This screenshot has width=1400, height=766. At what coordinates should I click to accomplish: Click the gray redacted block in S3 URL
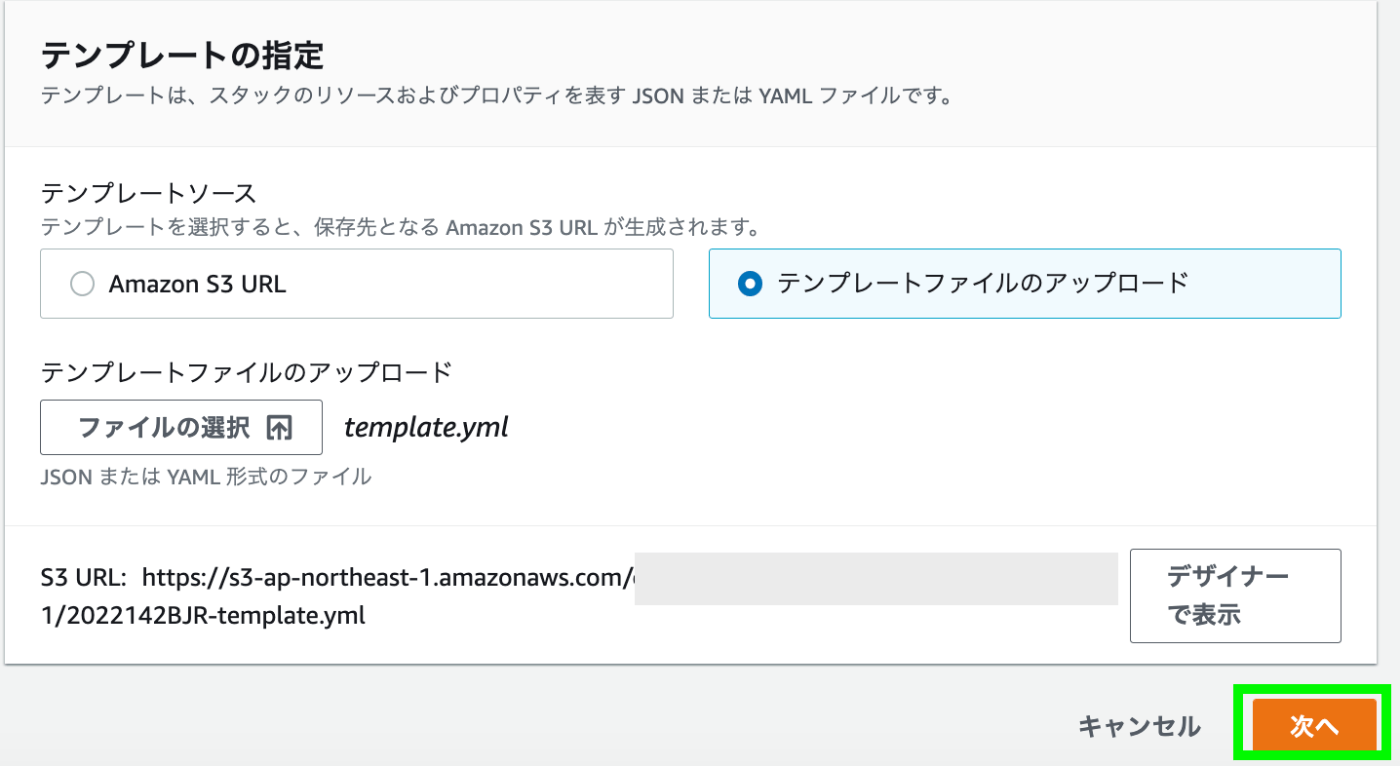click(x=876, y=578)
